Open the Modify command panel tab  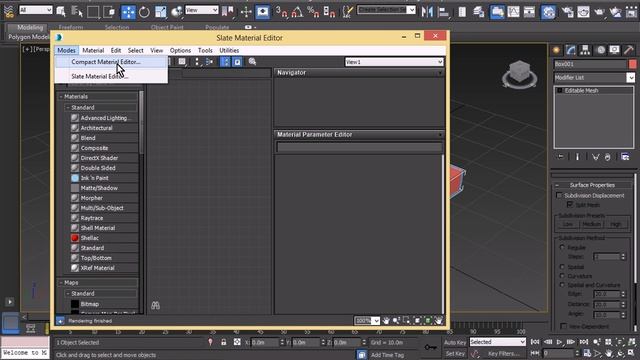[571, 50]
